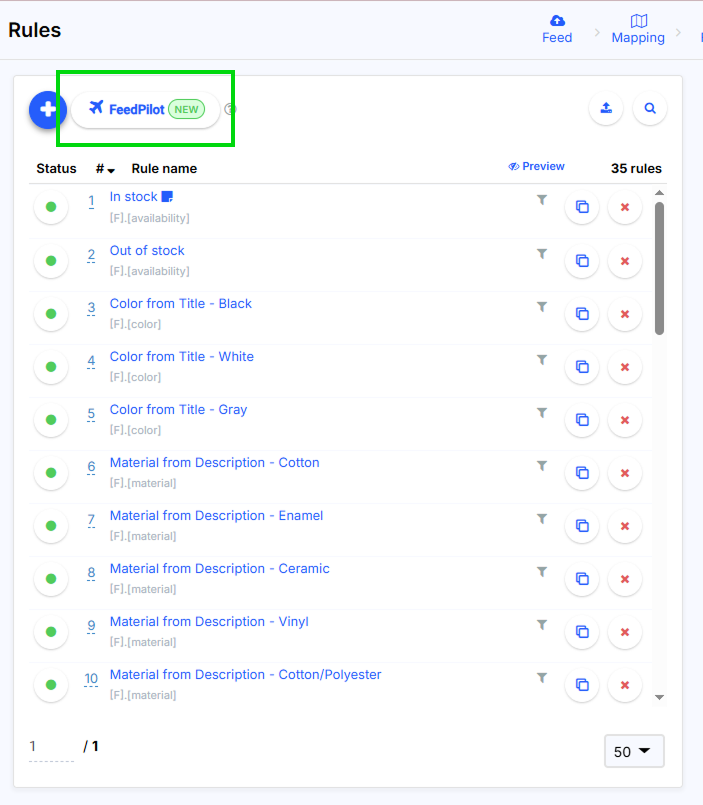Click the blue plus add rule button

[x=47, y=109]
